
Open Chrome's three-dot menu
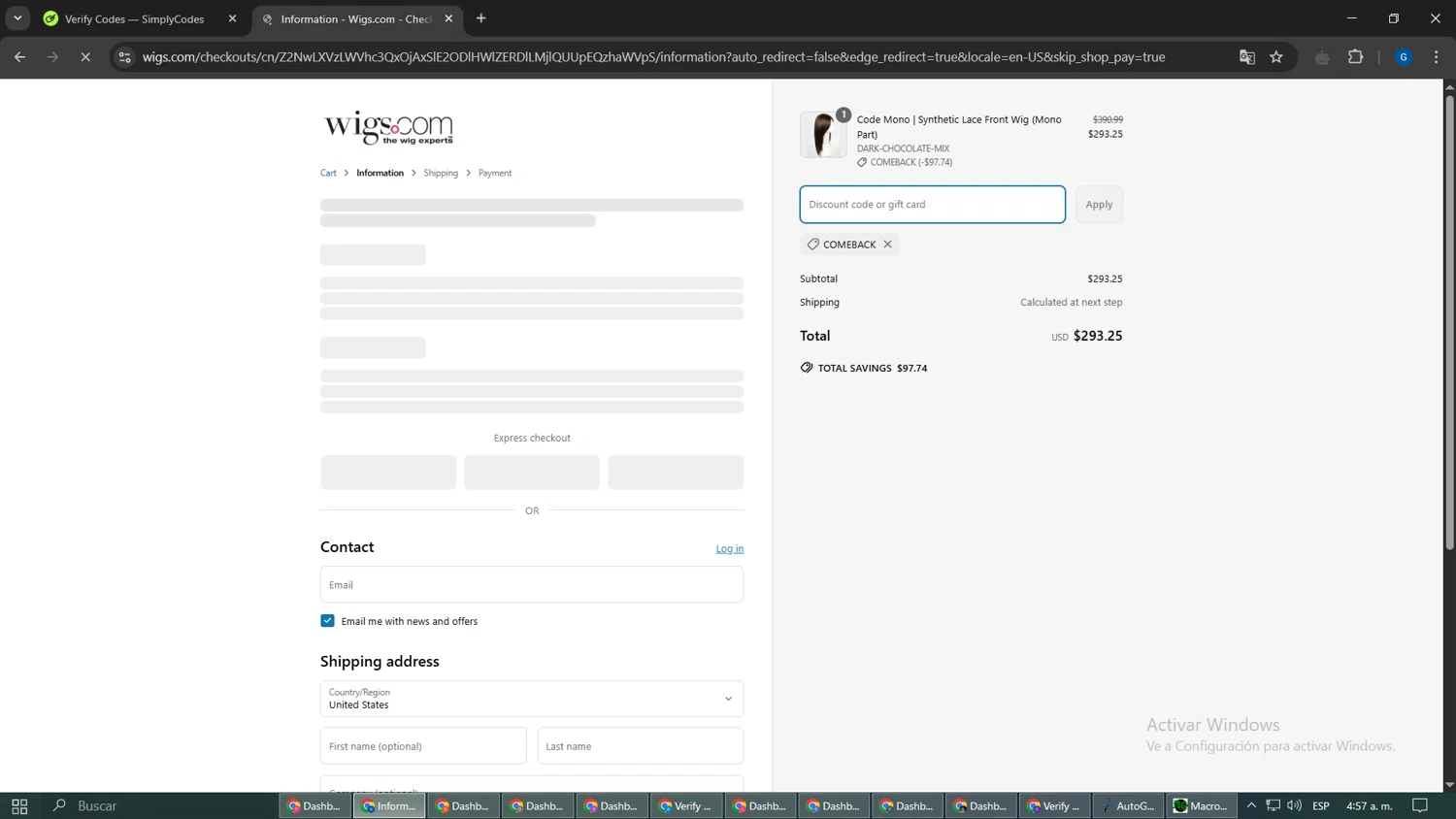click(x=1437, y=57)
